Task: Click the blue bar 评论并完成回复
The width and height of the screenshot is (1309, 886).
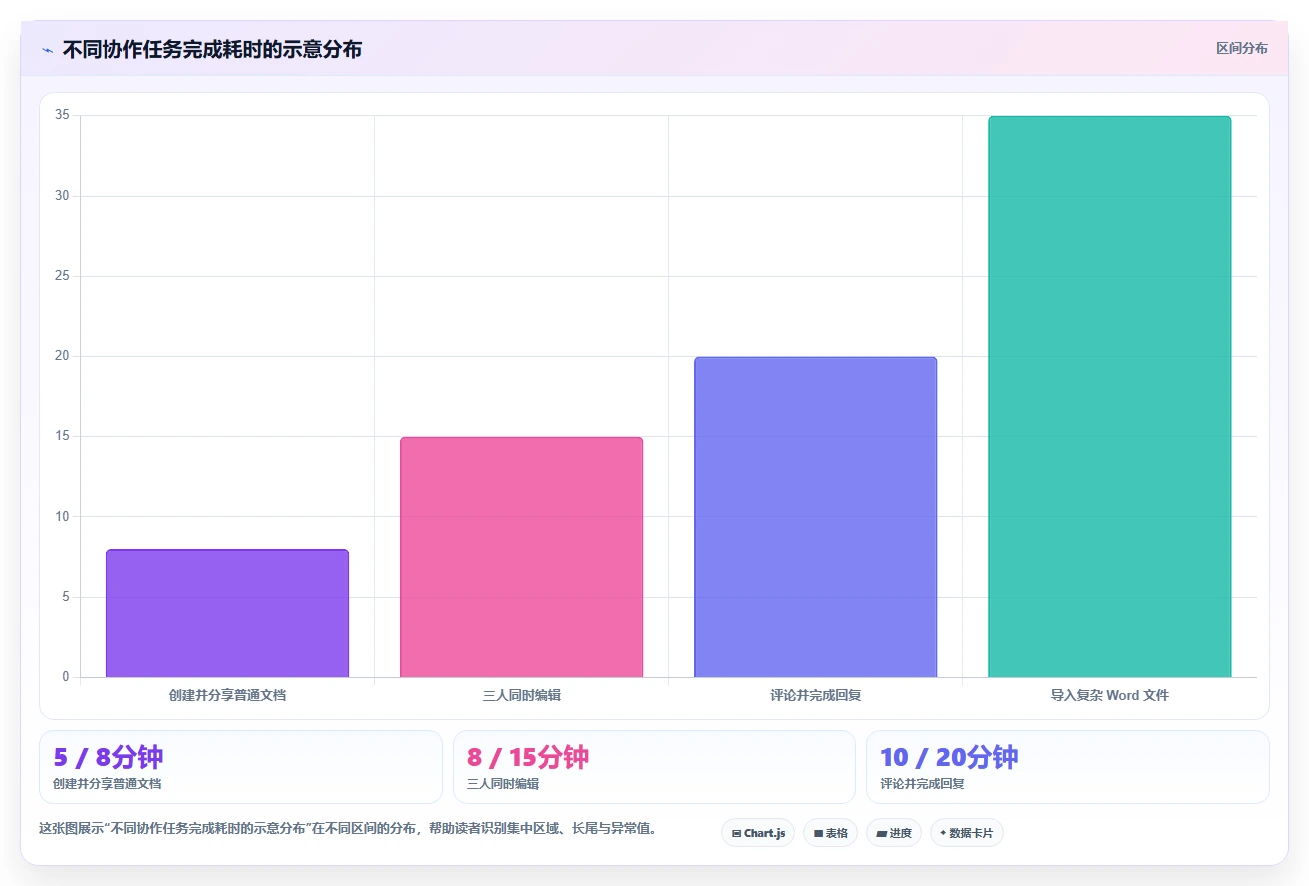Action: point(815,517)
